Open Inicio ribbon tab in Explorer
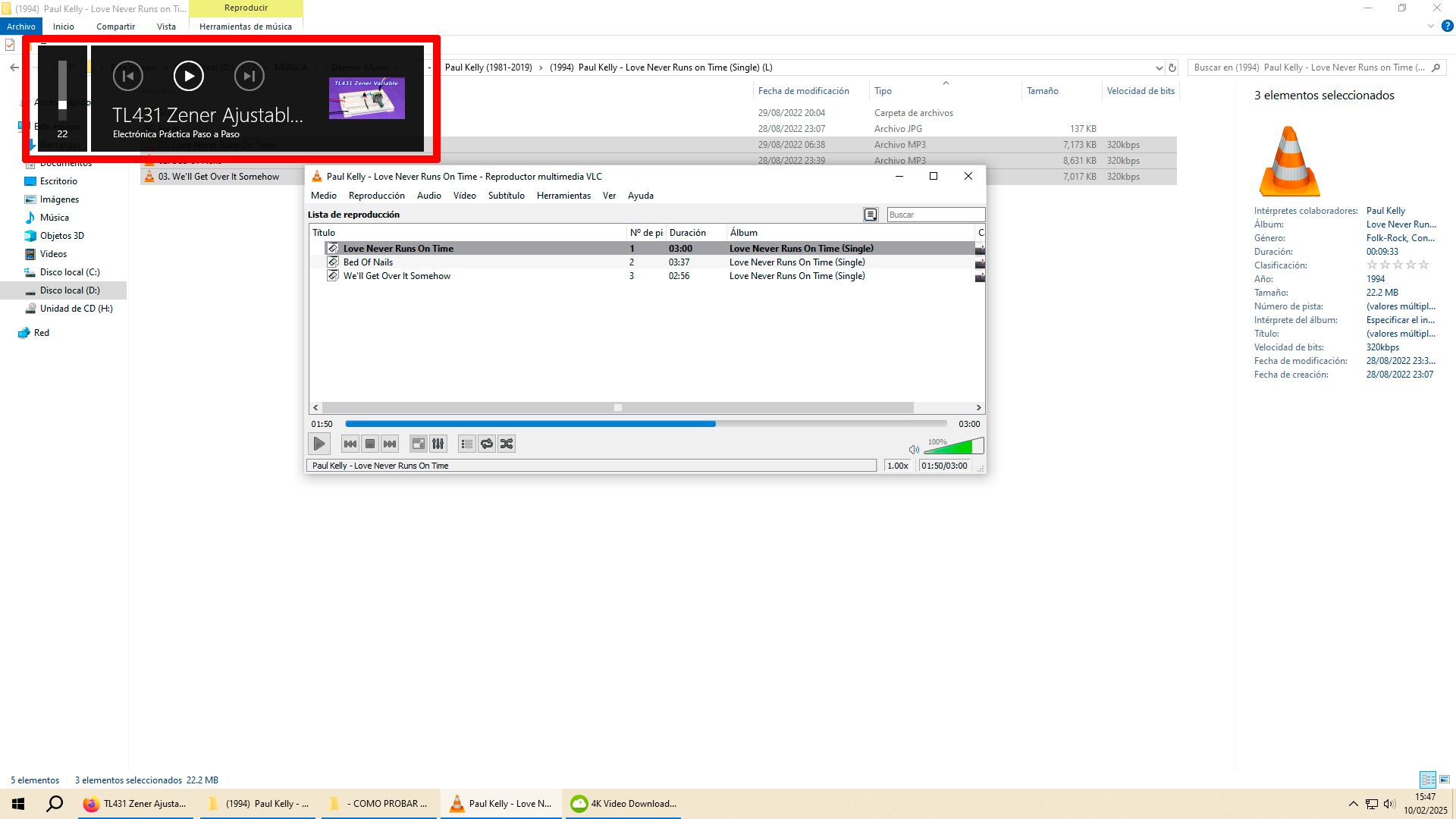 click(64, 27)
